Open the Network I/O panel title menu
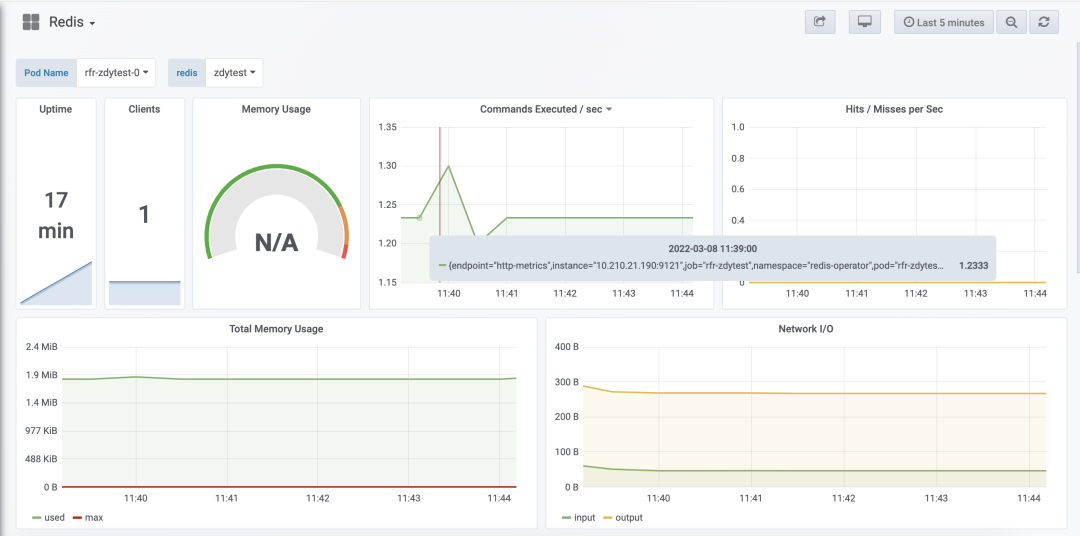1080x536 pixels. point(806,329)
